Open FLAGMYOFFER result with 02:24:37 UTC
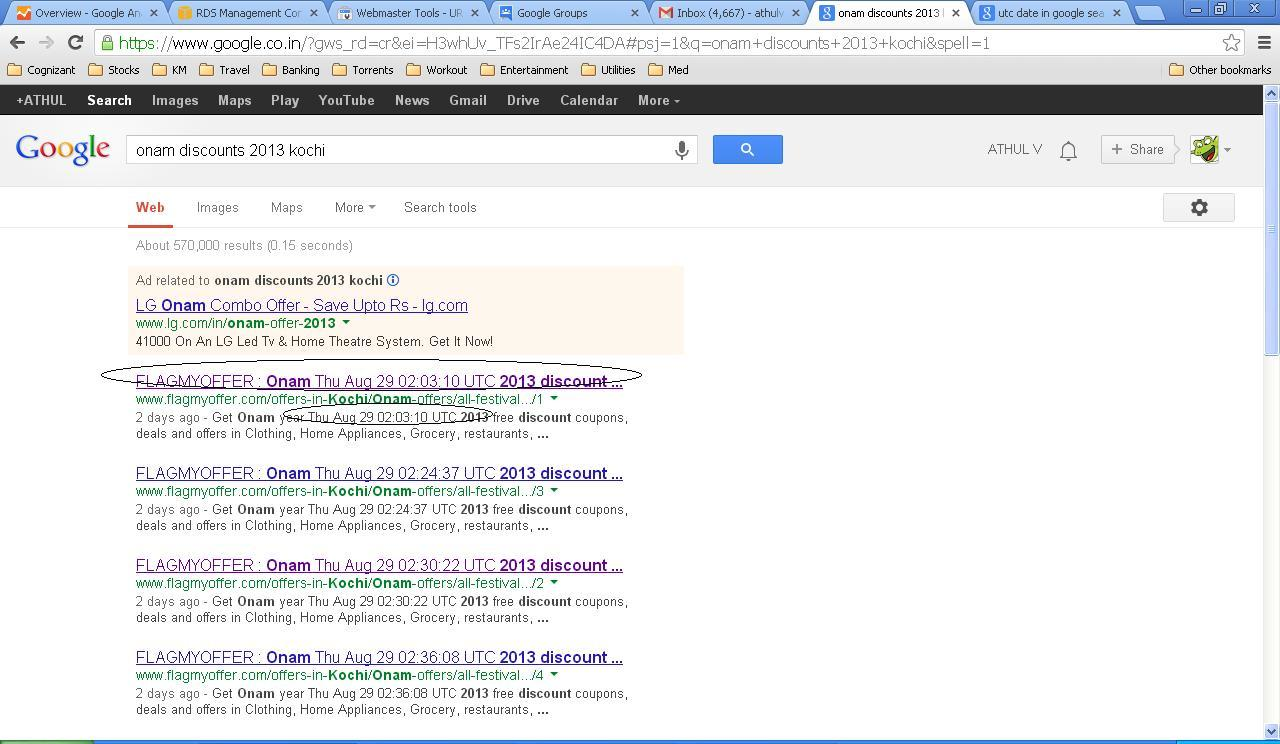The height and width of the screenshot is (744, 1280). (x=379, y=473)
